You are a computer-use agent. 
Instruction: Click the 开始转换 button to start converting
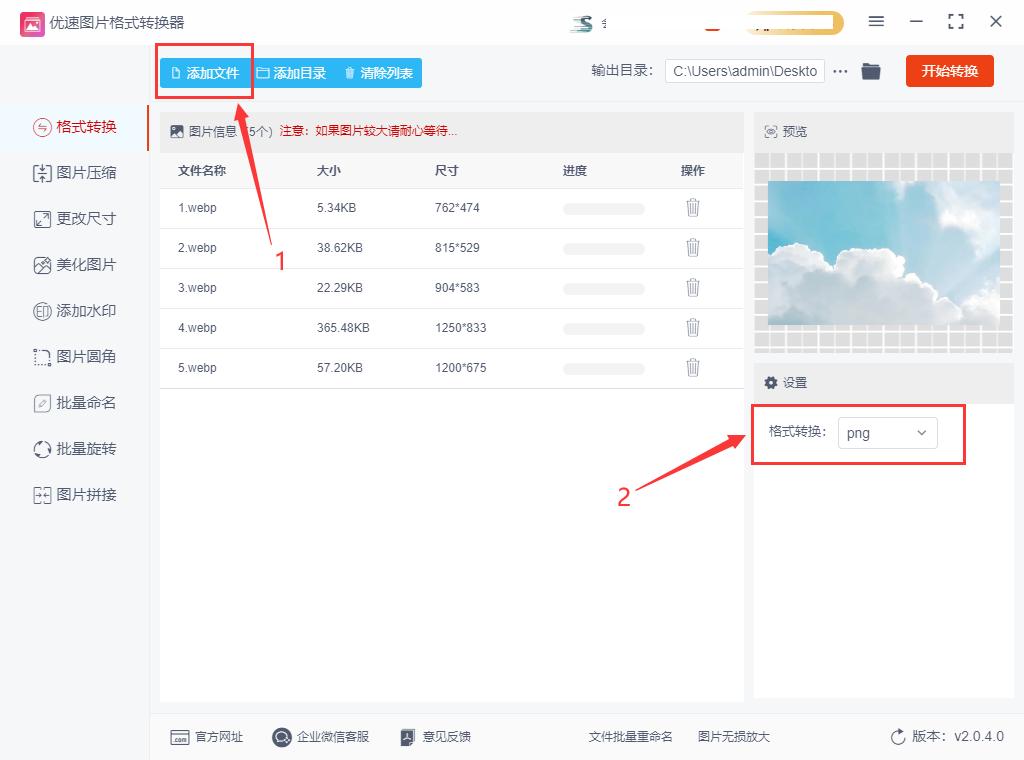(x=949, y=71)
